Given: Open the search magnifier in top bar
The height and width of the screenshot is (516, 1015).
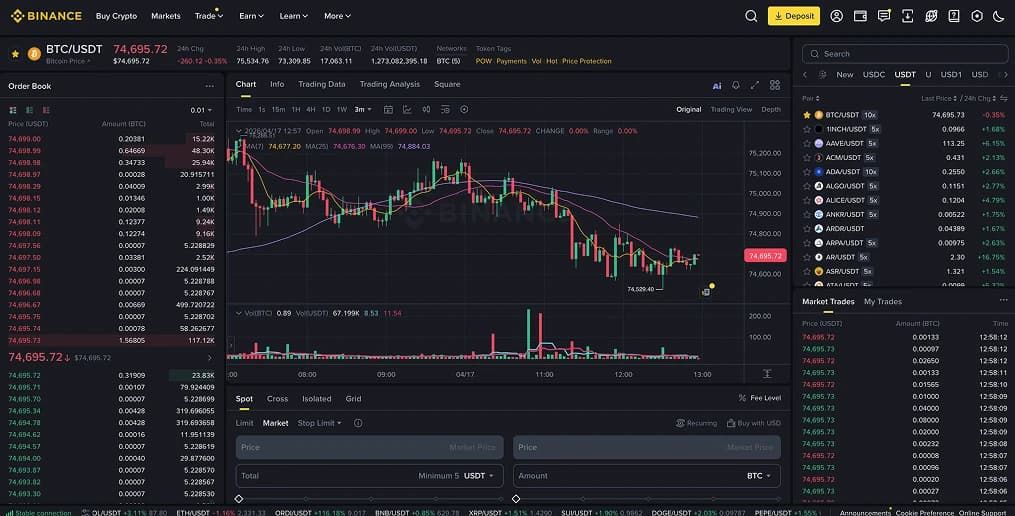Looking at the screenshot, I should [x=751, y=16].
